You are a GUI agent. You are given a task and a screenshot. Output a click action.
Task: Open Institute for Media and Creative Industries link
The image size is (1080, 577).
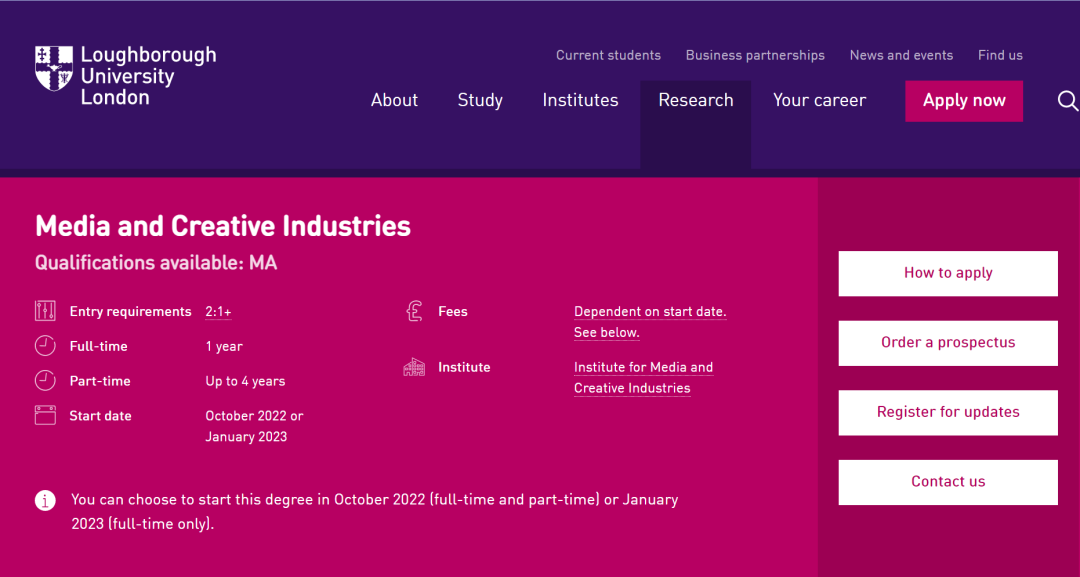(643, 378)
